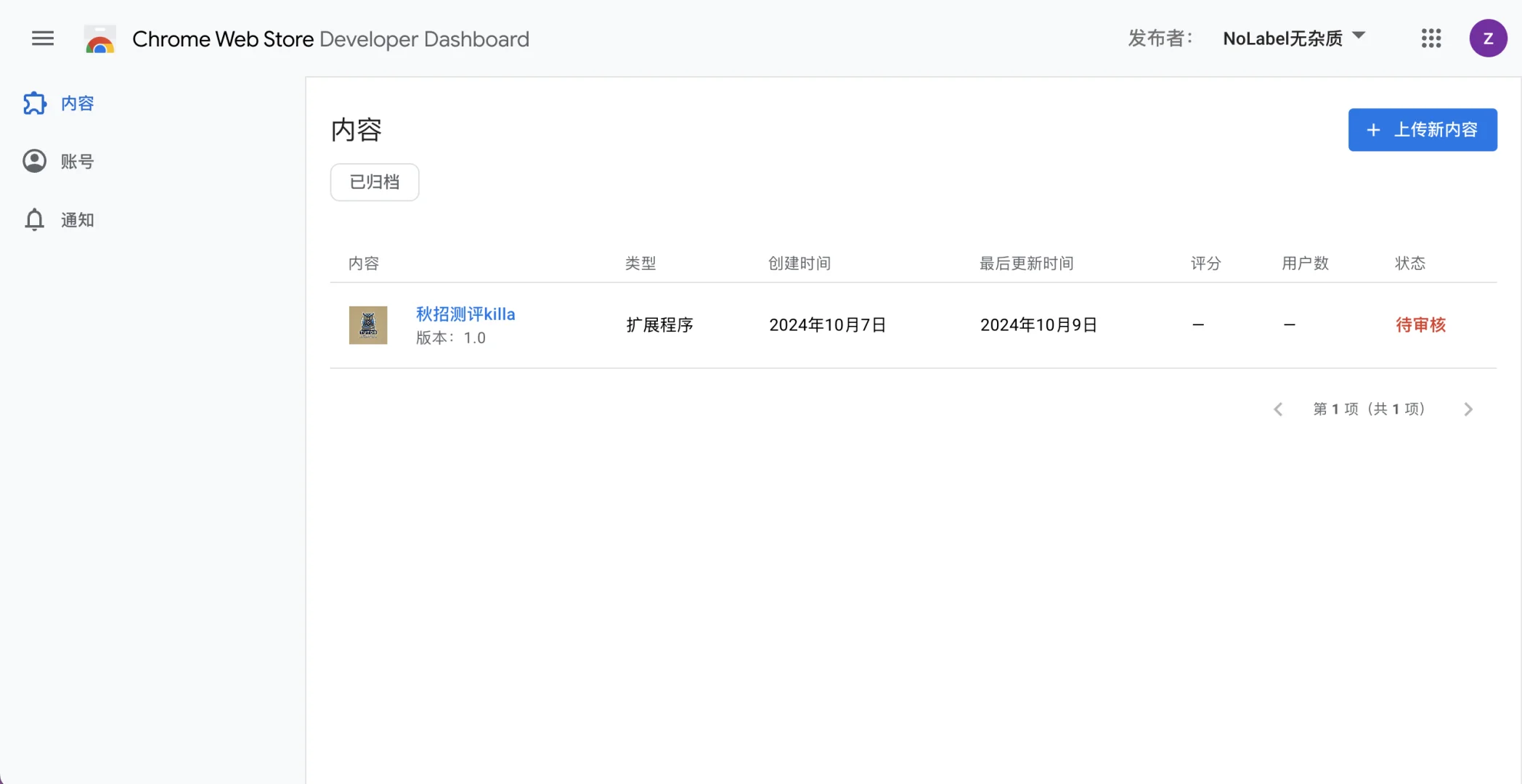Open the NoLabel无杂质 publisher dropdown
This screenshot has width=1522, height=784.
tap(1282, 38)
